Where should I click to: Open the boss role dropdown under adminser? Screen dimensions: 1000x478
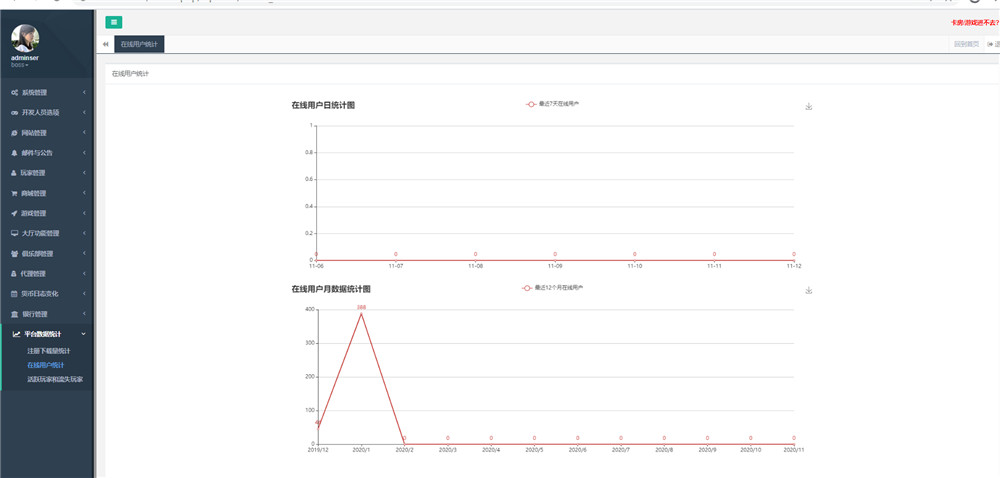[x=20, y=65]
